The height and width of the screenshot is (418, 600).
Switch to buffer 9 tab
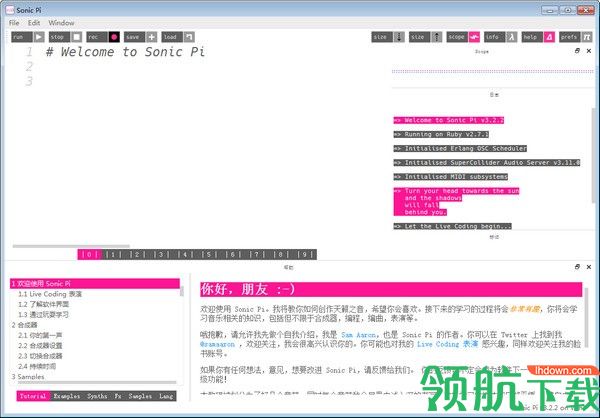(x=305, y=254)
